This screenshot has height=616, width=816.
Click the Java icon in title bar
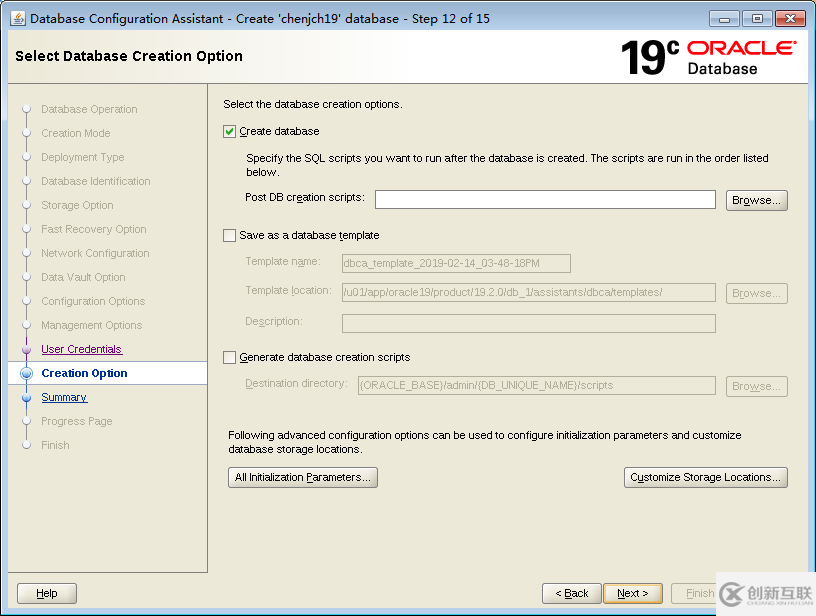pos(18,19)
